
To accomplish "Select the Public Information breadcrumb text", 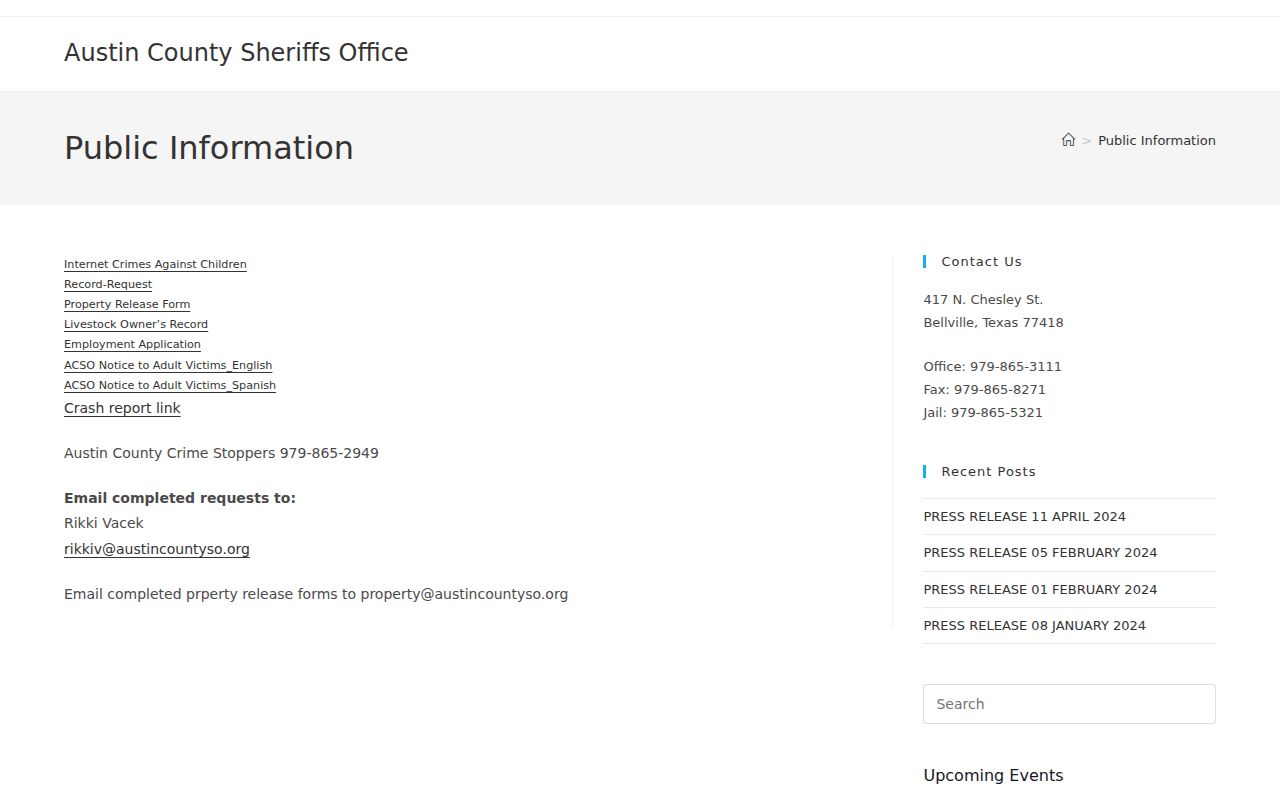I will click(1157, 141).
